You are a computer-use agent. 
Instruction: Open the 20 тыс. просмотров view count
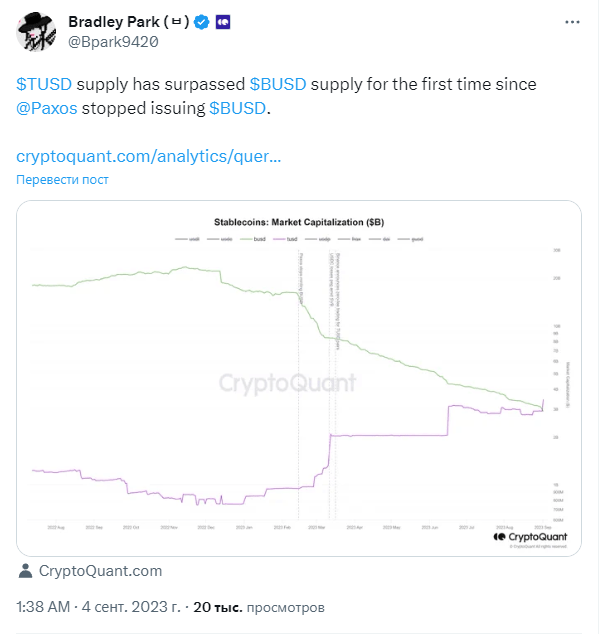[x=259, y=607]
